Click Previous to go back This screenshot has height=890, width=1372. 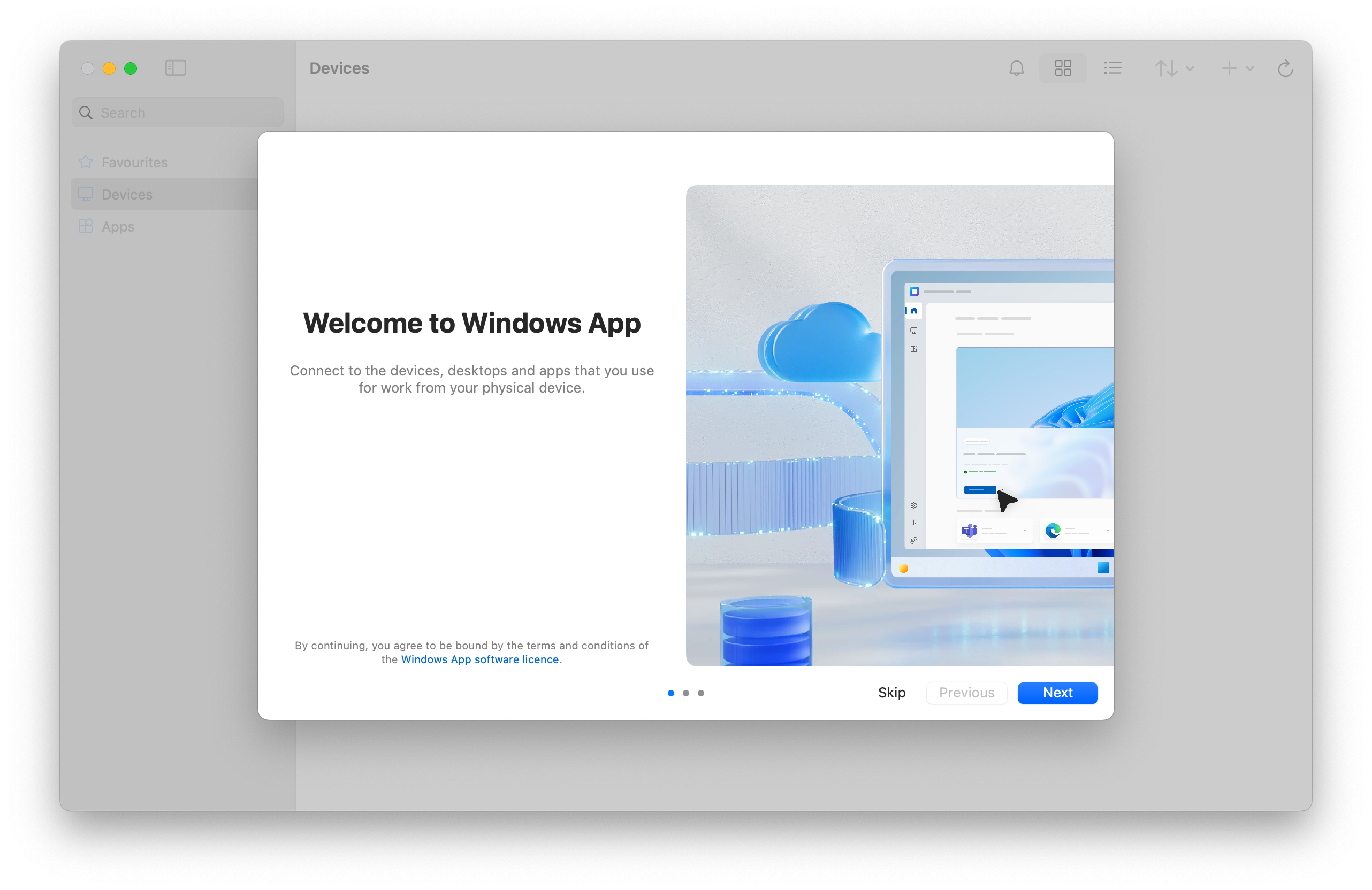pos(966,692)
